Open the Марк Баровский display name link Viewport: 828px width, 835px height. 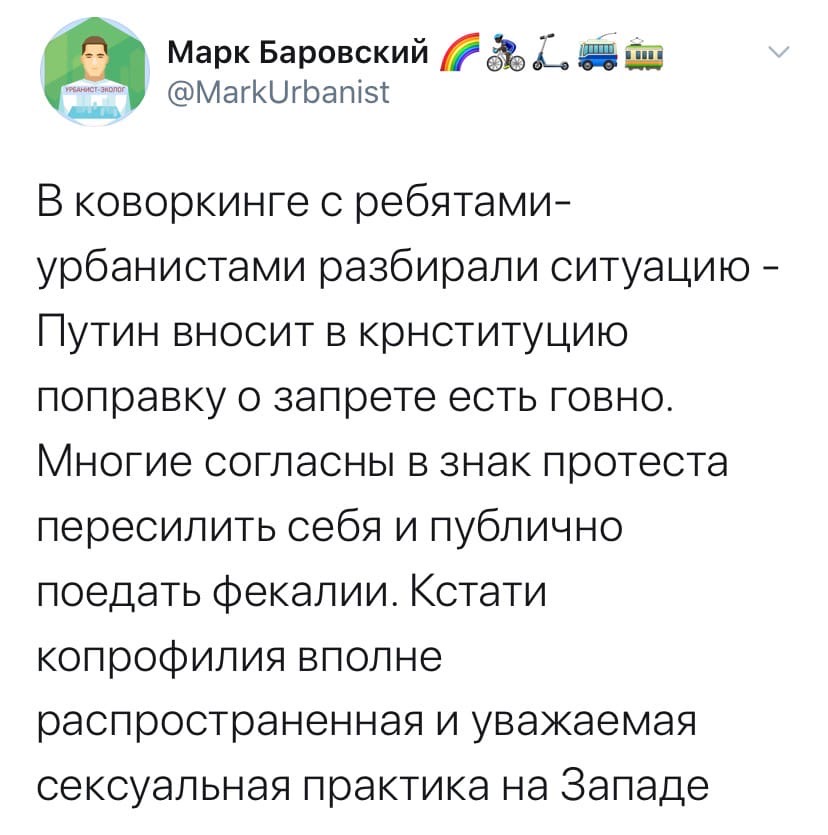pos(298,52)
